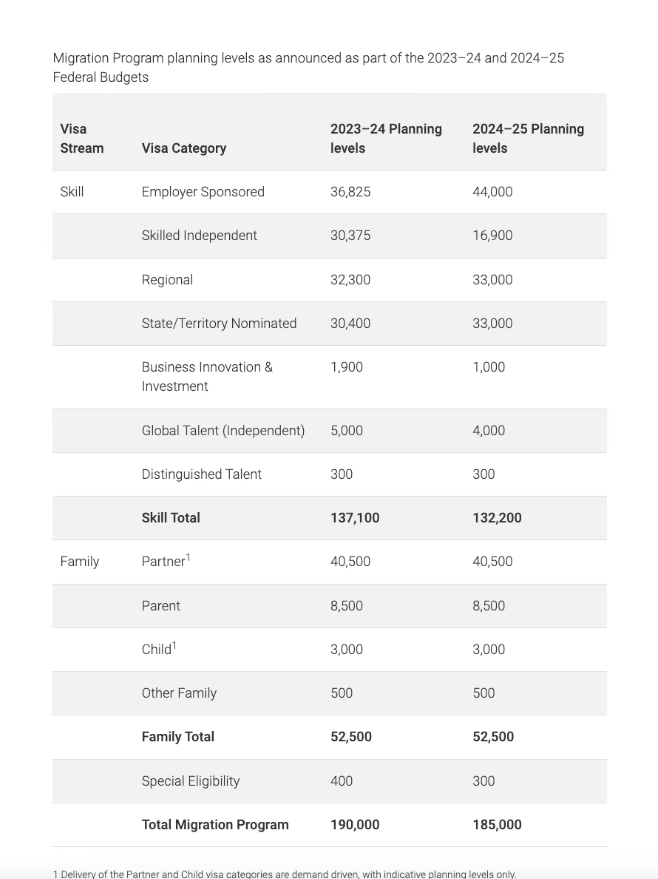Click the 185,000 total program value

coord(497,825)
